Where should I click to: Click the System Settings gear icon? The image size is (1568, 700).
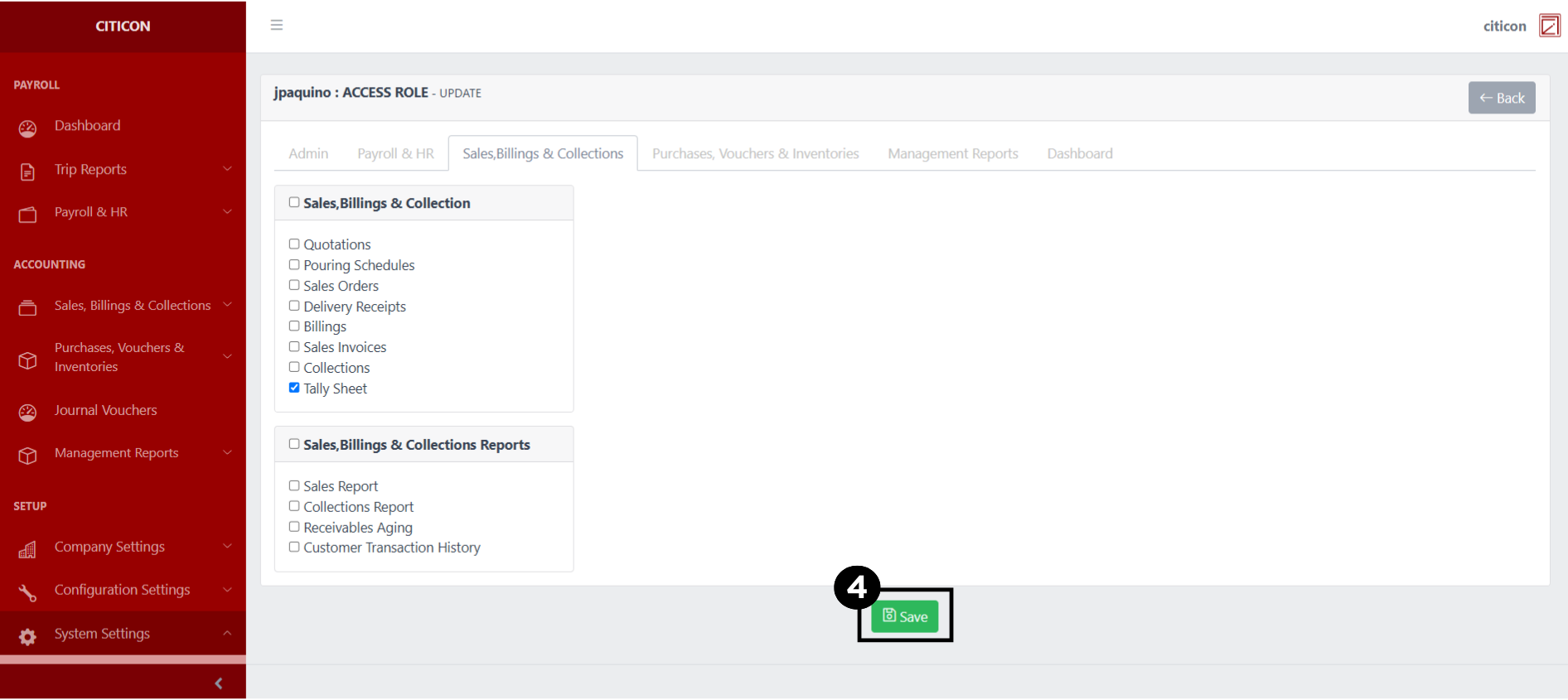tap(27, 636)
